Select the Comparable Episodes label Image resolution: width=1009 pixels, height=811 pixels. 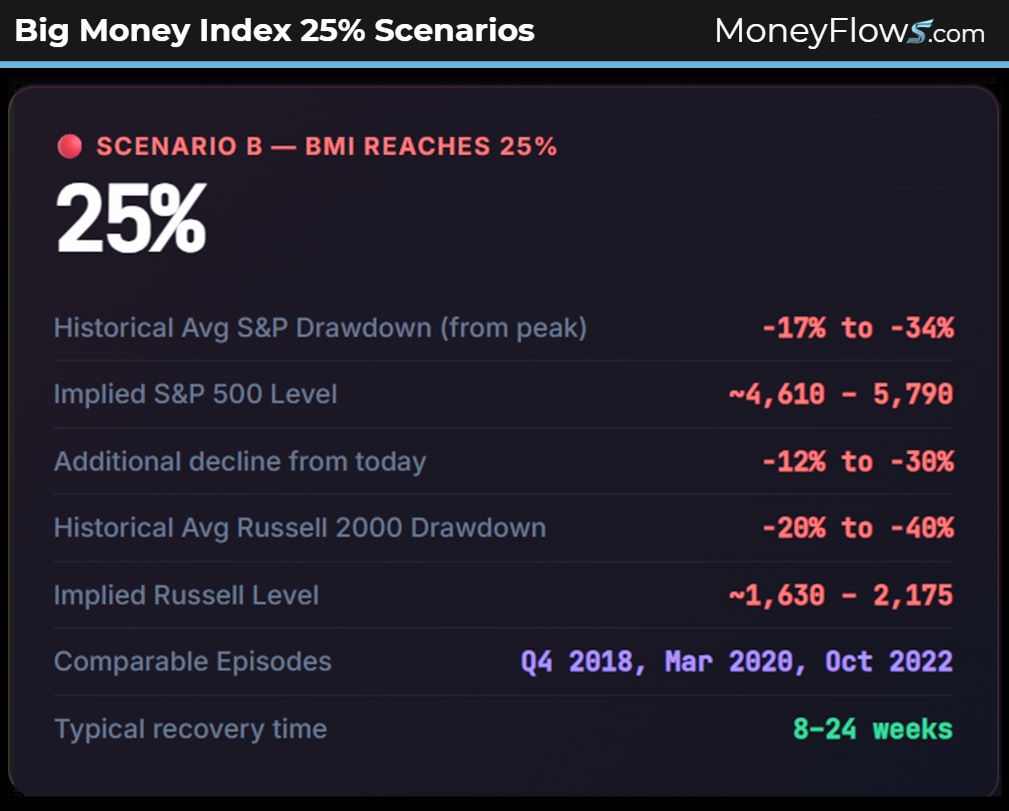(192, 661)
